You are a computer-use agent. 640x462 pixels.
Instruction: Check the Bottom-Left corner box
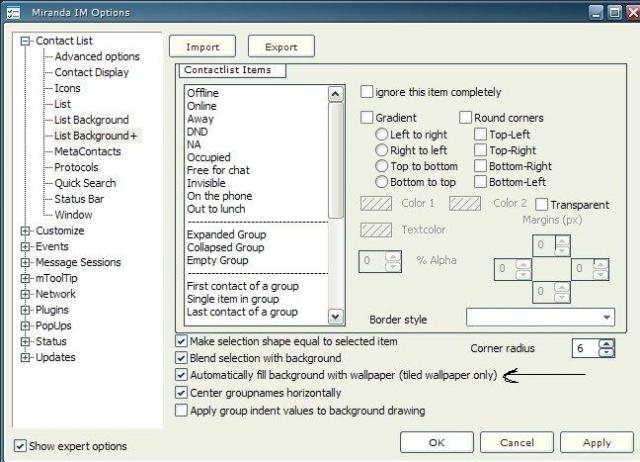[480, 182]
